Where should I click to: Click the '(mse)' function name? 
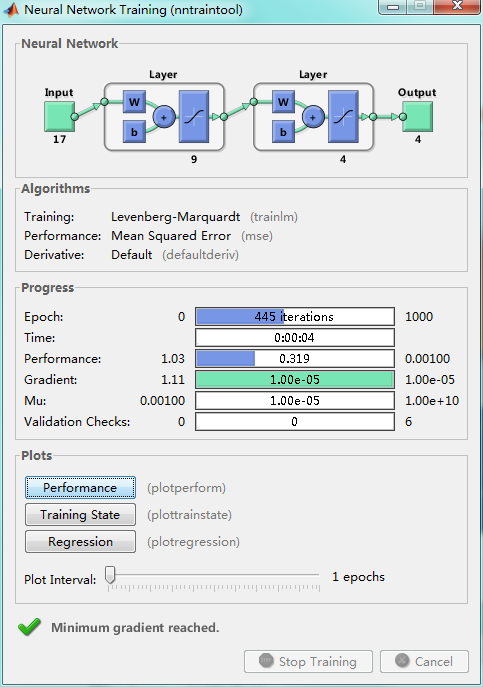(x=257, y=236)
